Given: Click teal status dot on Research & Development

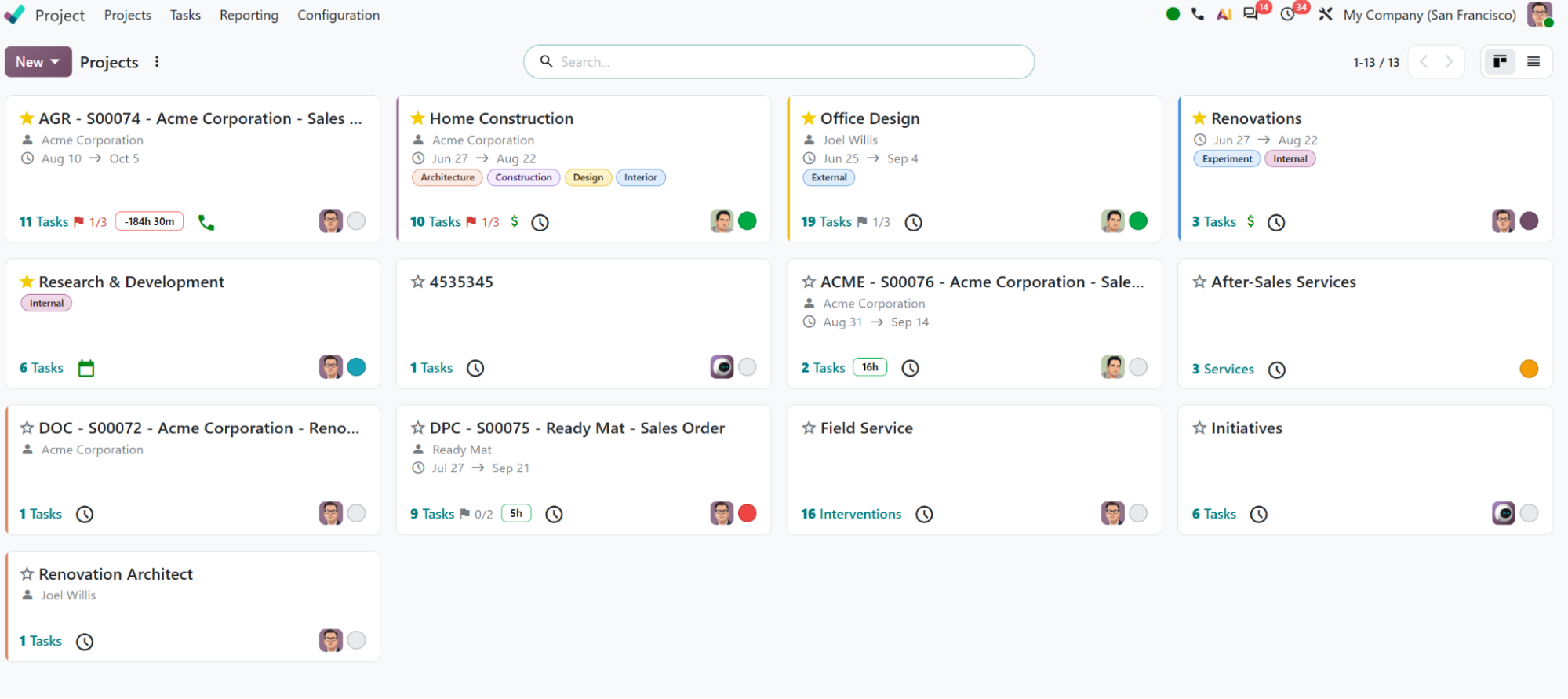Looking at the screenshot, I should click(x=356, y=367).
